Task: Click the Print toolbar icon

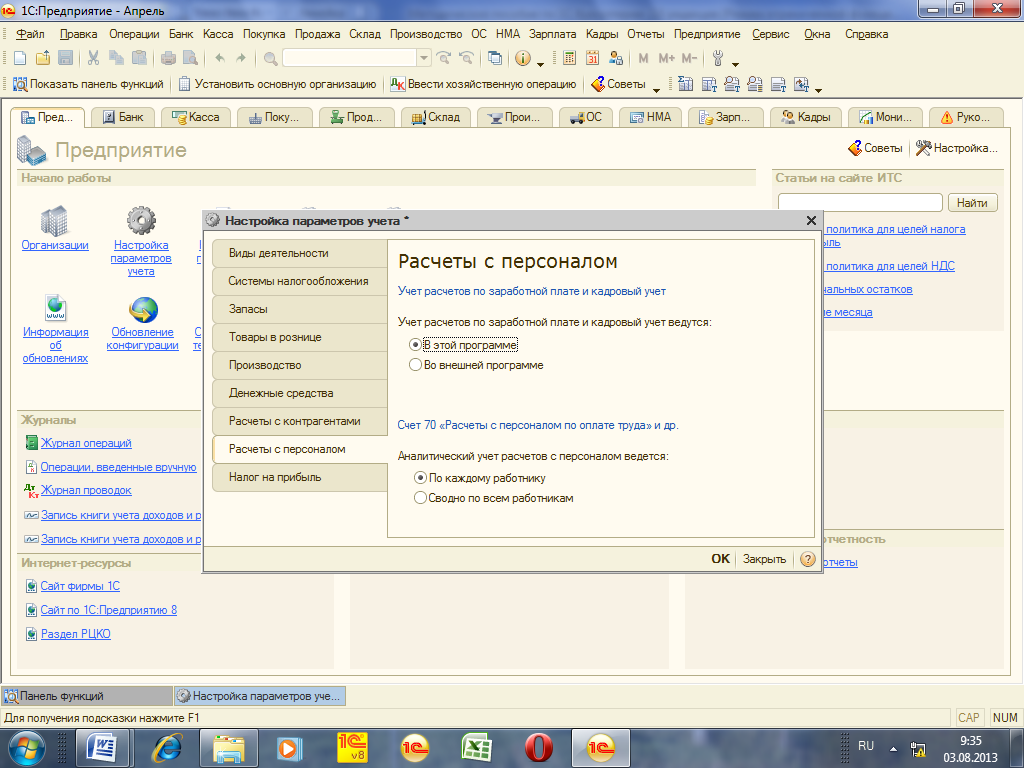Action: tap(168, 59)
